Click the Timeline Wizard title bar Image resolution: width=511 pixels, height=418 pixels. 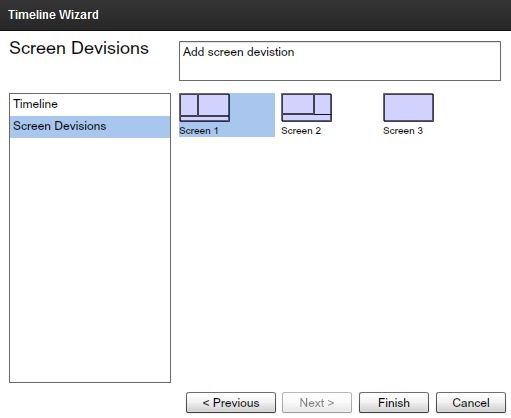[x=255, y=15]
